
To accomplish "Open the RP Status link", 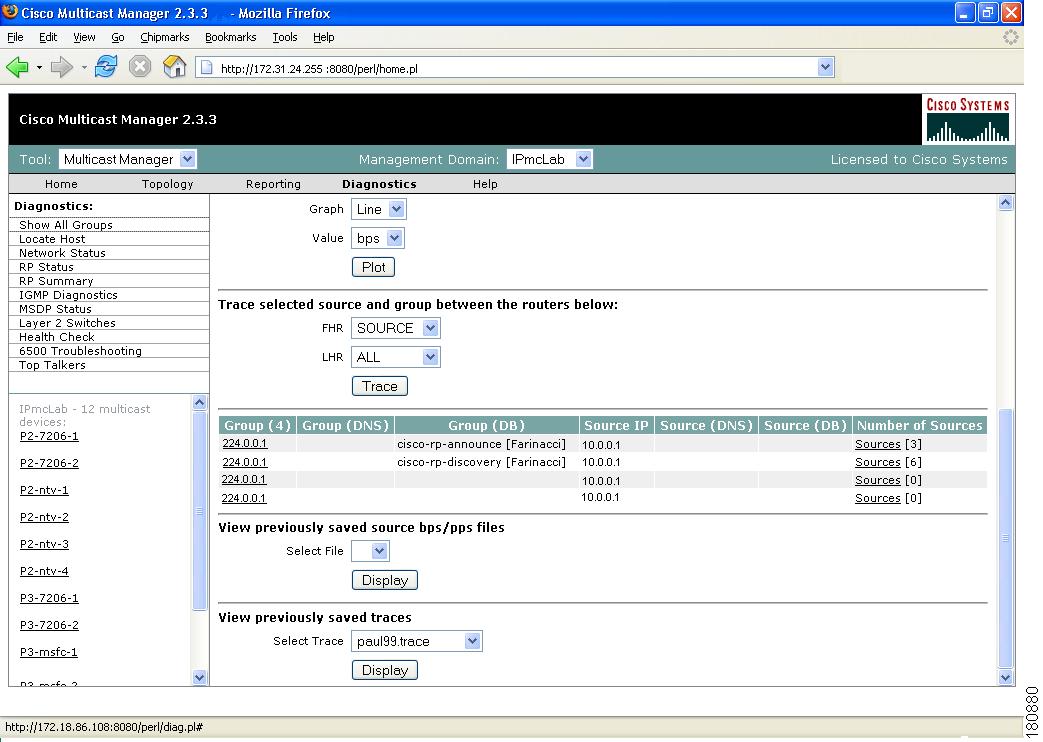I will click(x=46, y=267).
